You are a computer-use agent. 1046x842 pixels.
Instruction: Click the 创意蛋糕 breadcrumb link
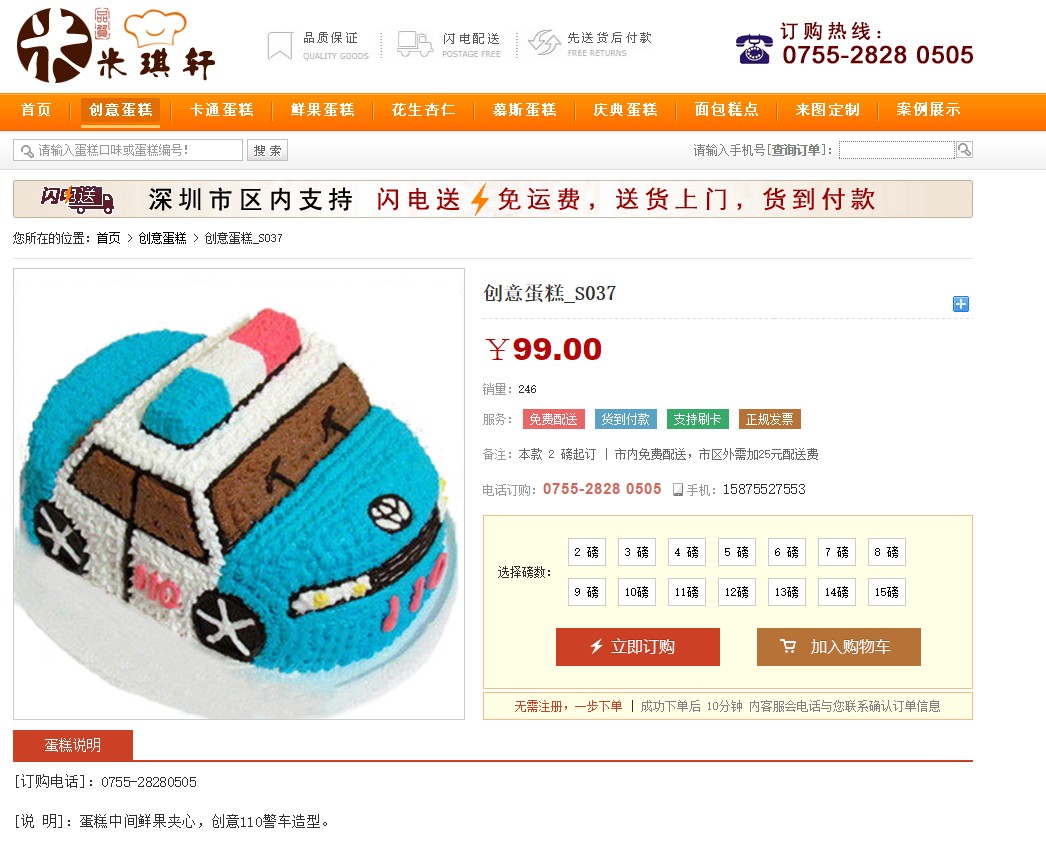pos(162,238)
